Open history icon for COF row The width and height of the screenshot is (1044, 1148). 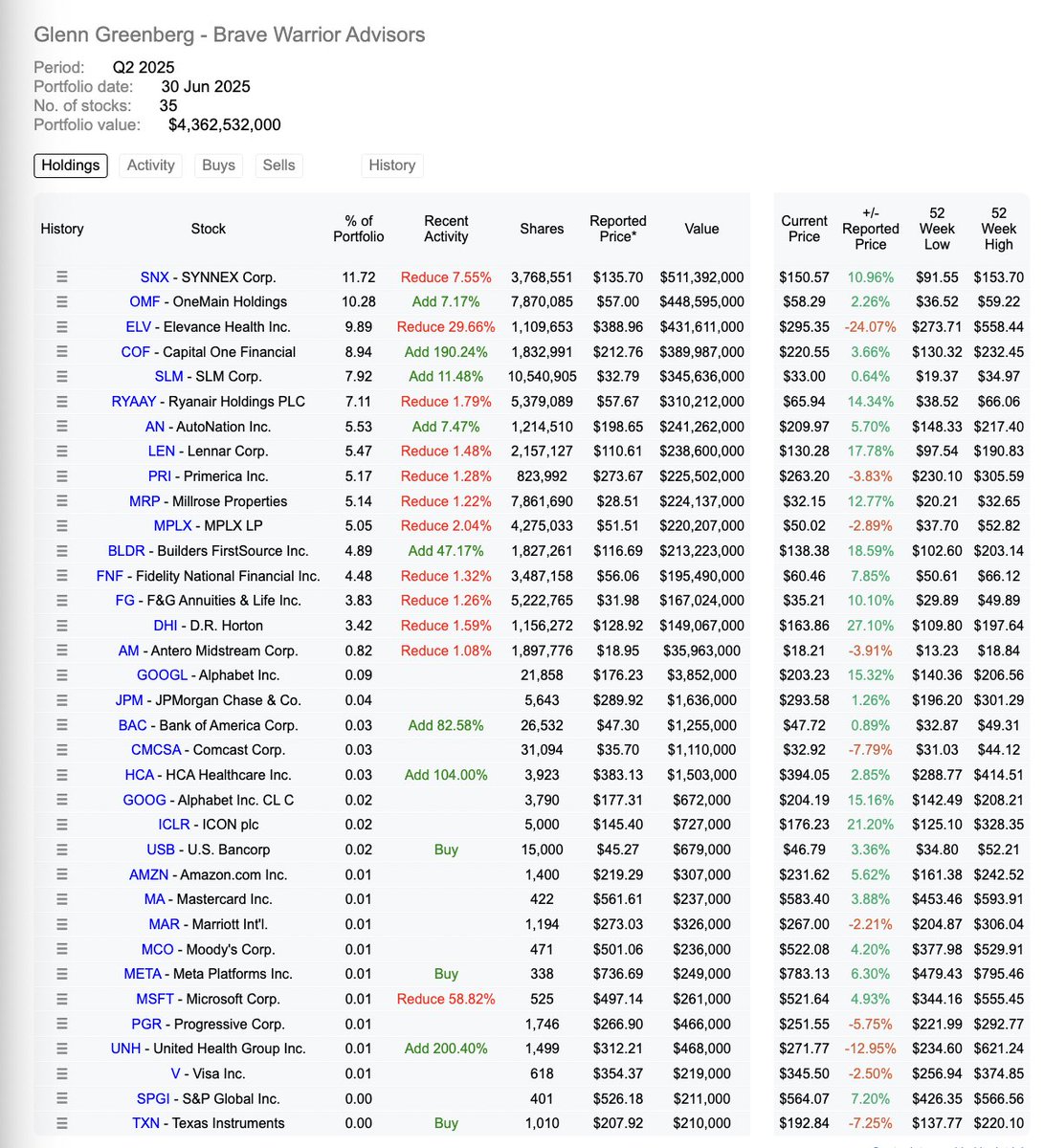(62, 352)
